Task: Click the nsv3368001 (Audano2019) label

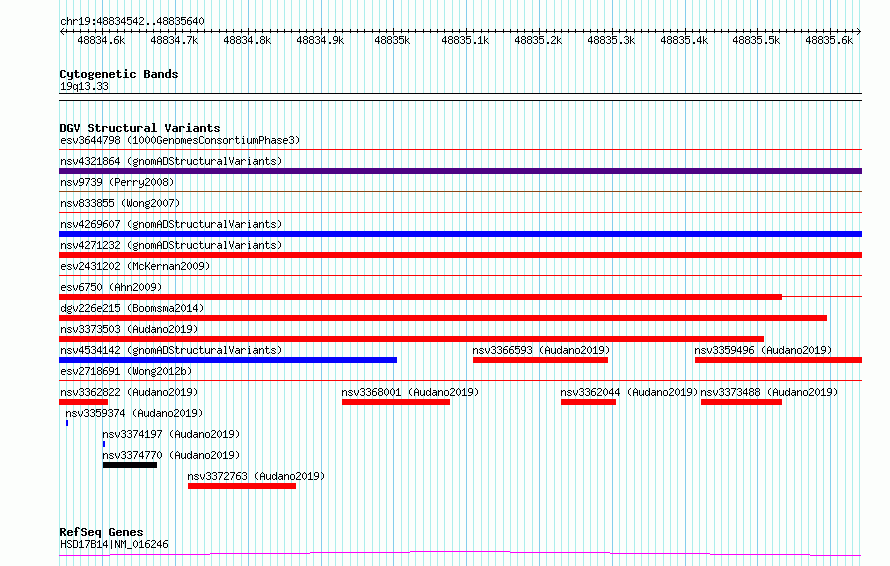Action: pos(410,392)
